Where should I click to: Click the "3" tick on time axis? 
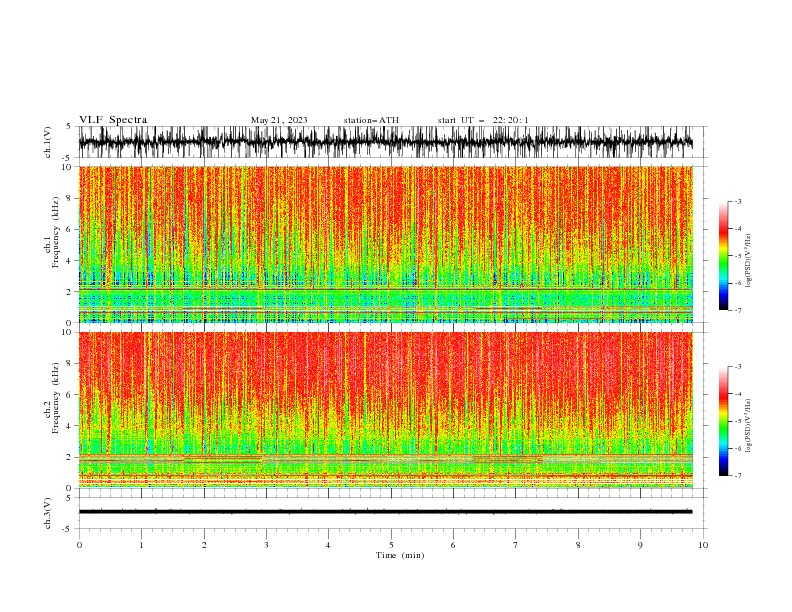pyautogui.click(x=266, y=545)
